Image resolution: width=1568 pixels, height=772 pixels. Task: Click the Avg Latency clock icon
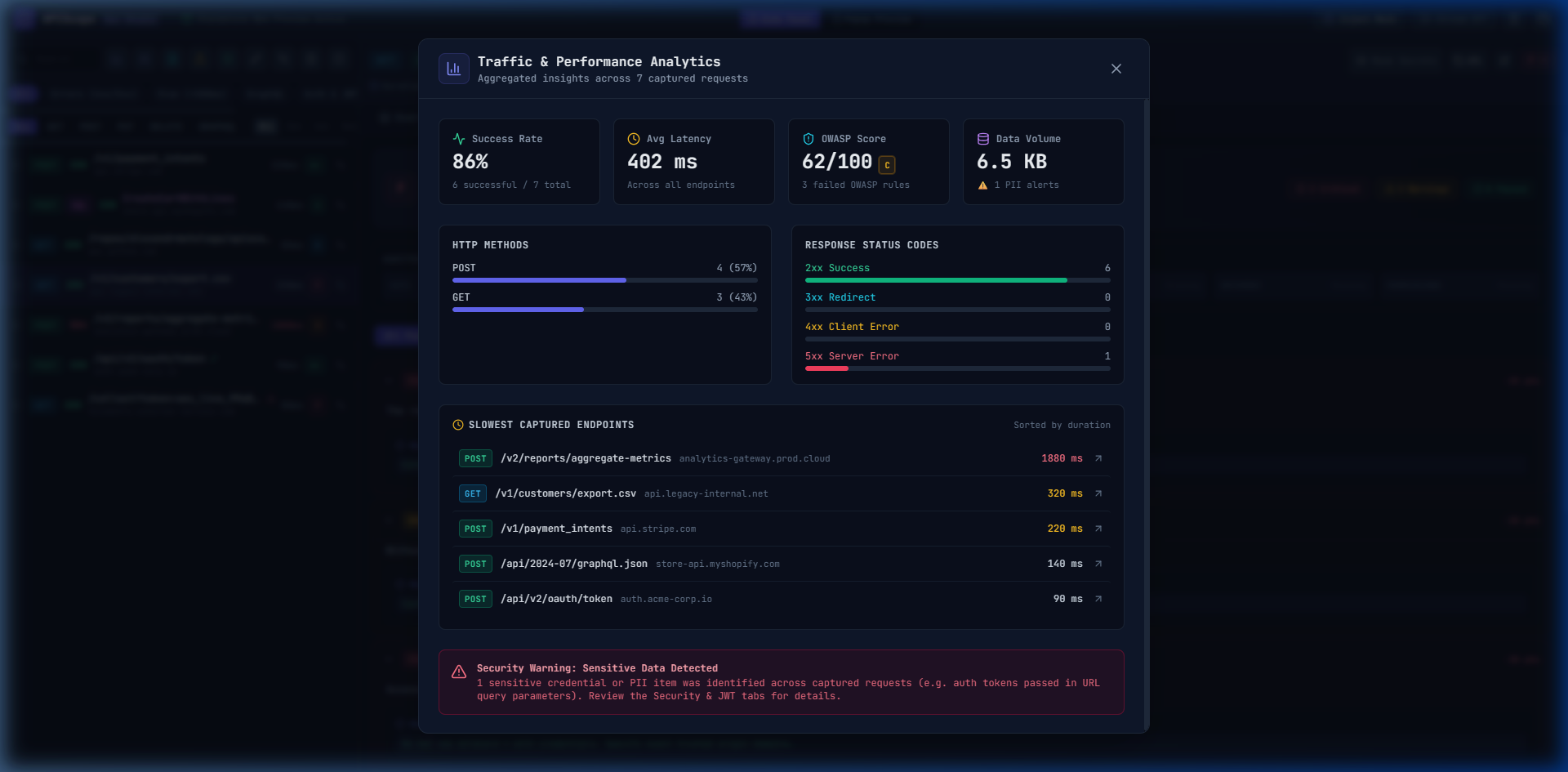(x=634, y=139)
